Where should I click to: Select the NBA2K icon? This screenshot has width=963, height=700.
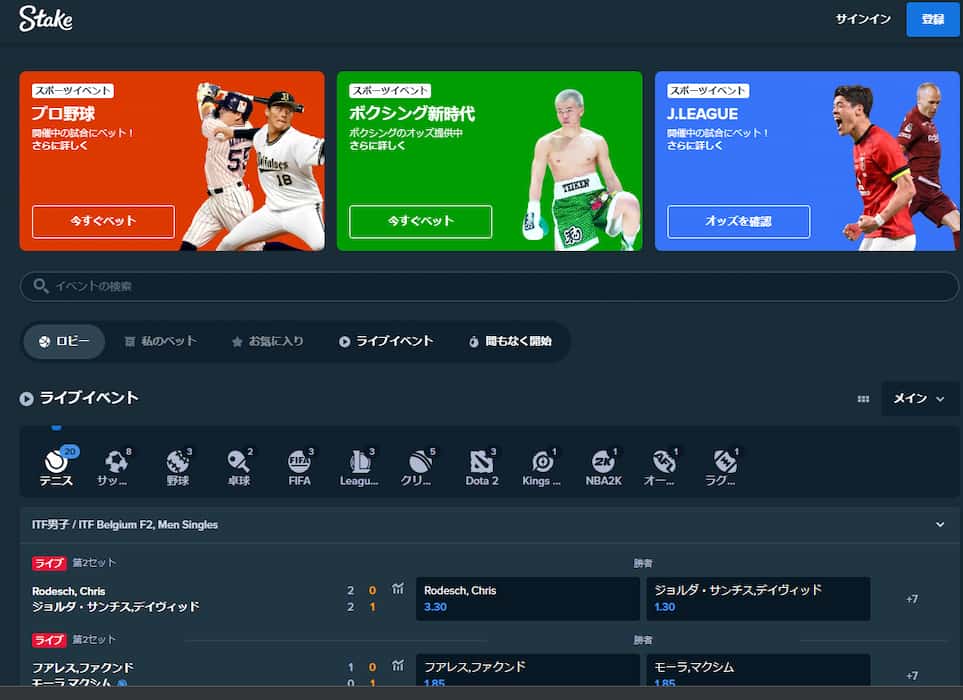[604, 467]
